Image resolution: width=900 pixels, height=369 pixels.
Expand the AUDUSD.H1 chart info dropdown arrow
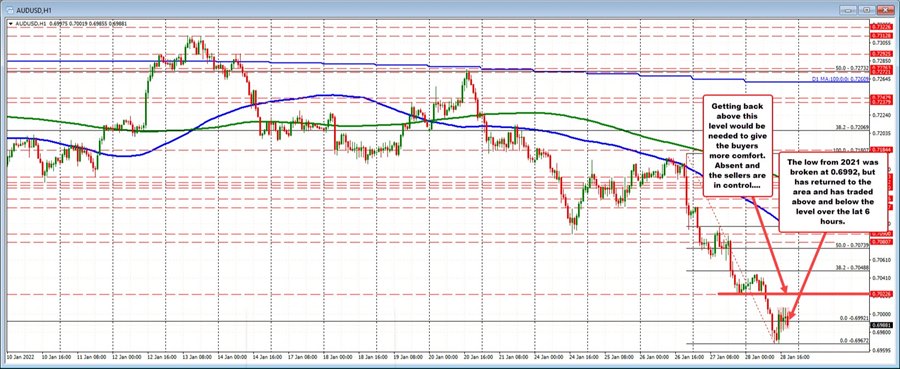tap(10, 24)
